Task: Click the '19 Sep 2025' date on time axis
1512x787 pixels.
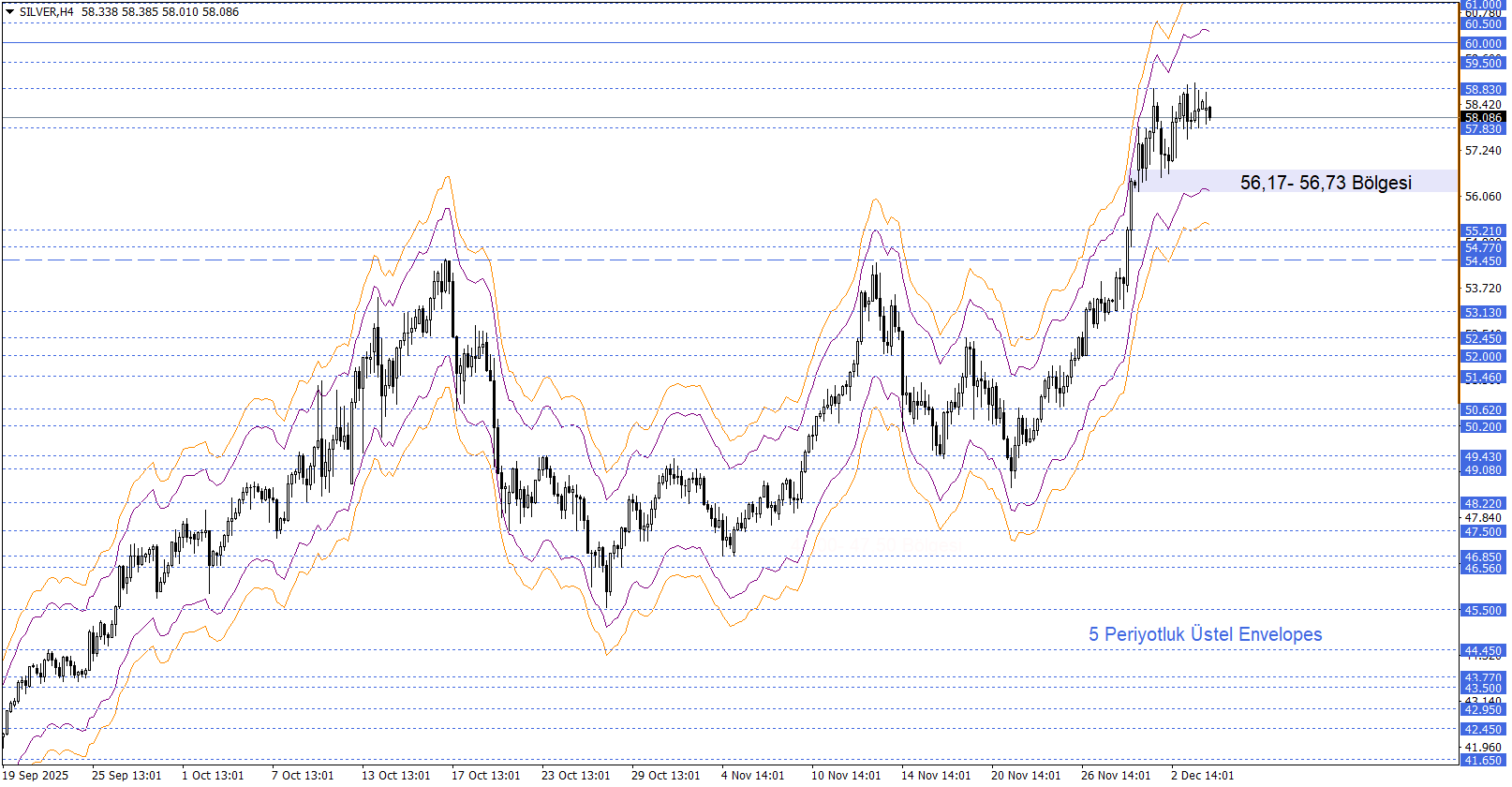Action: coord(36,775)
